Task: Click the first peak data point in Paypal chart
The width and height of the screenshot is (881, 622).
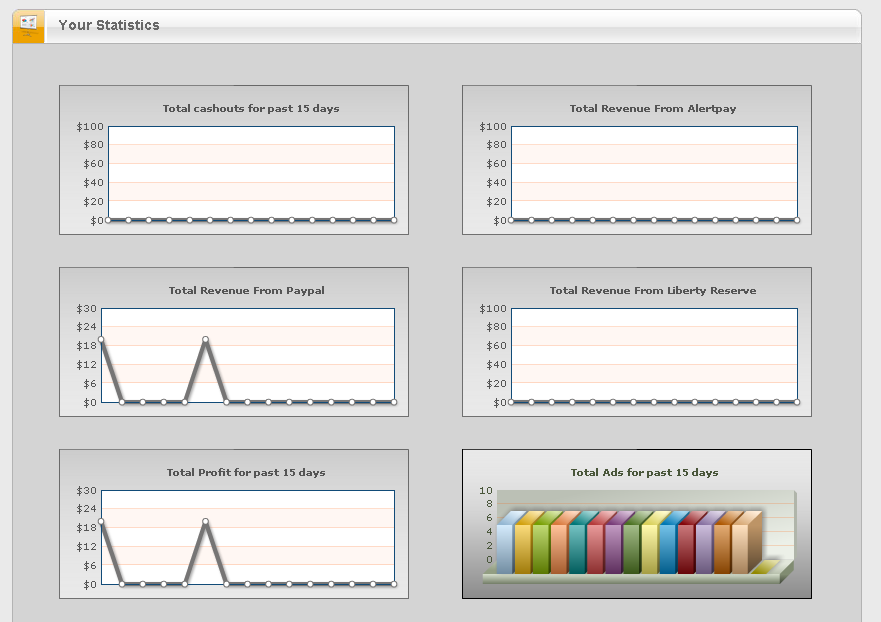Action: 101,339
